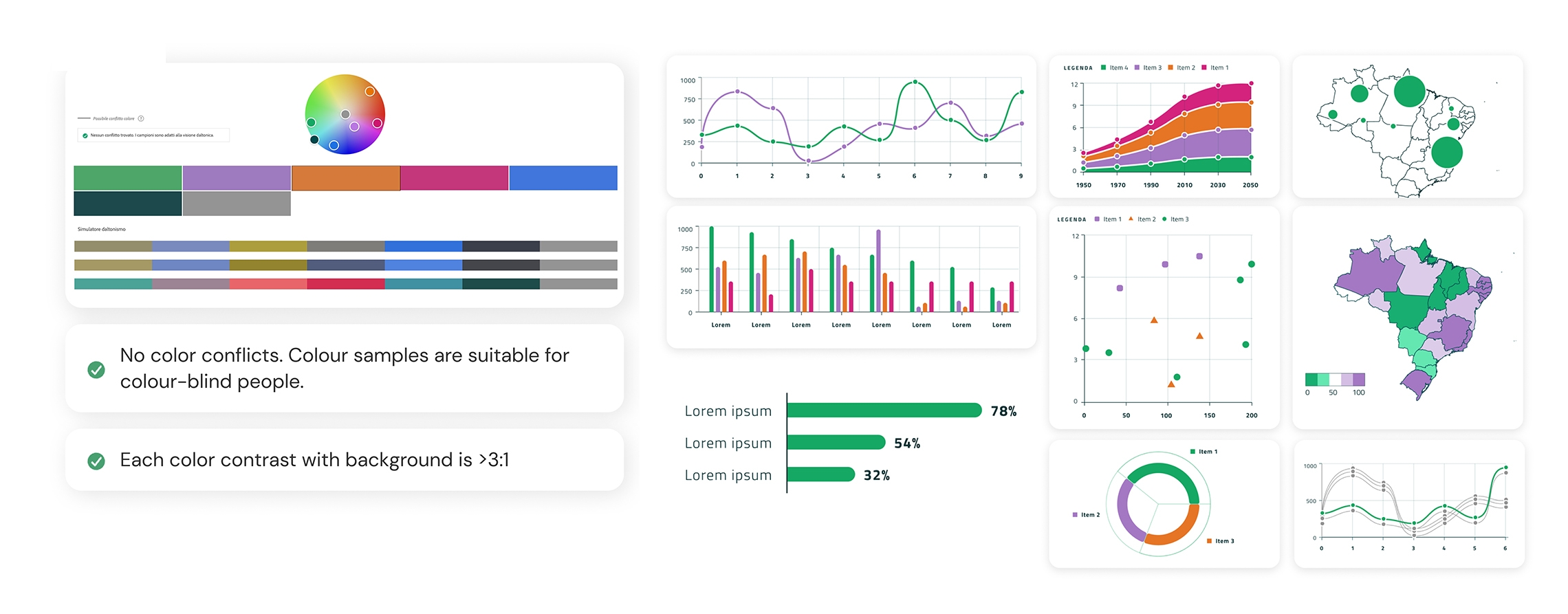Click the crimson segment in the third simulator row

coord(346,284)
